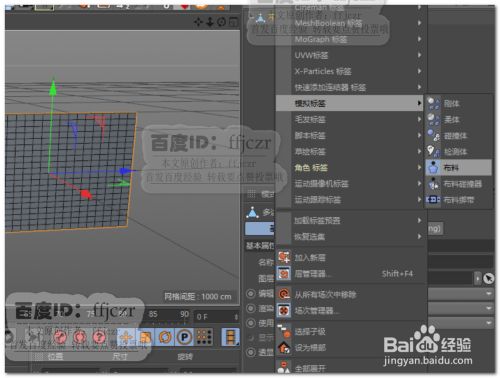Click frame 90 on the timeline ruler

(184, 314)
